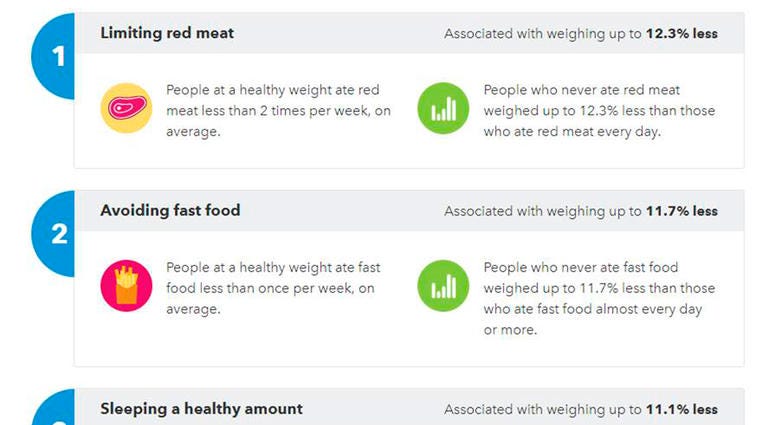The height and width of the screenshot is (425, 775).
Task: Select the 'Limiting red meat' heading
Action: tap(167, 33)
